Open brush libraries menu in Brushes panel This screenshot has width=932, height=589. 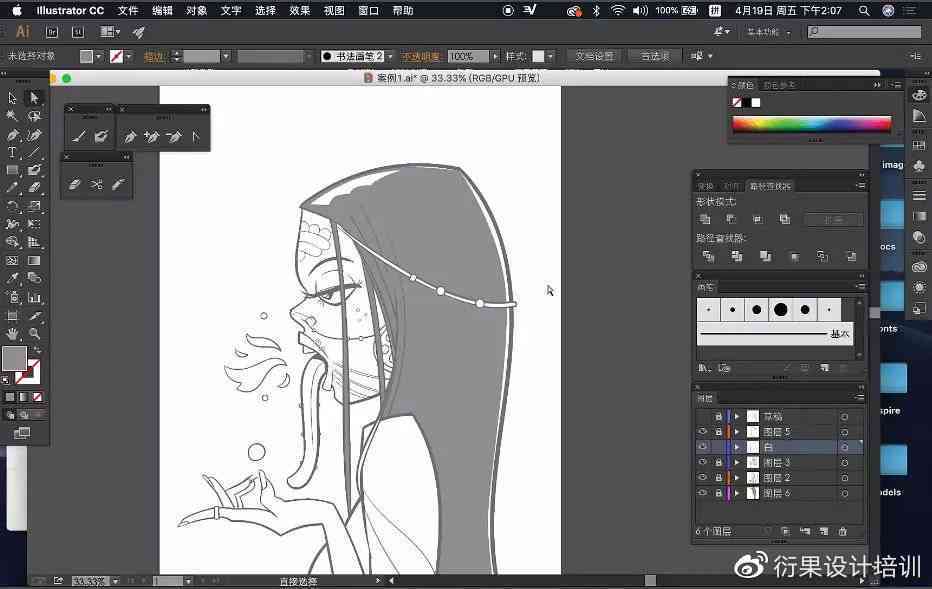click(x=704, y=368)
